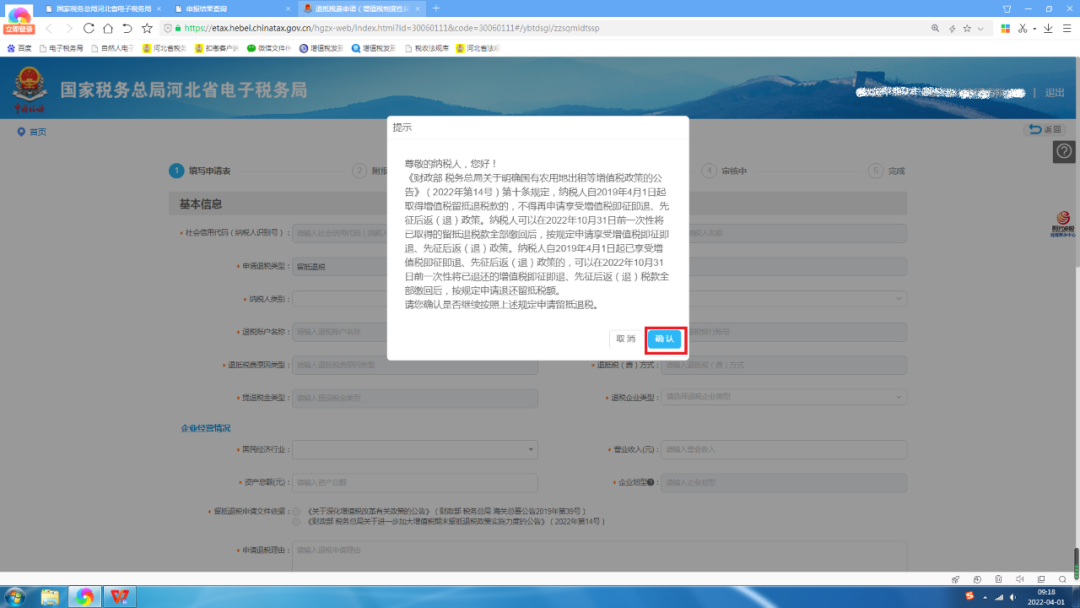Reload the page with the refresh icon
The image size is (1080, 608).
89,28
